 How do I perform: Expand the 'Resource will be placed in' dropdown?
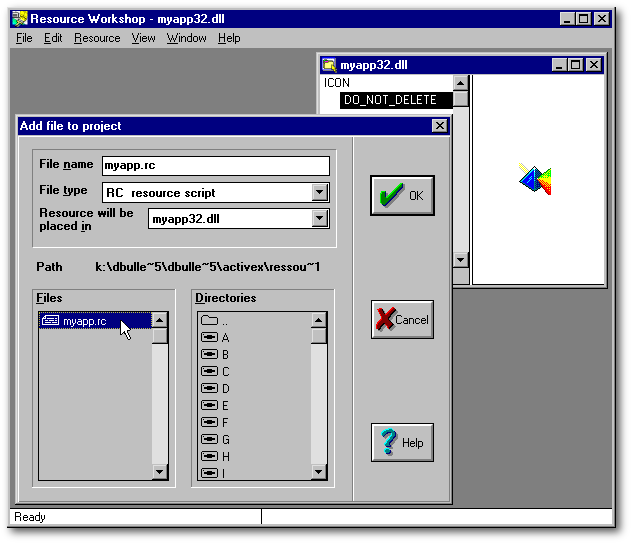(x=320, y=219)
